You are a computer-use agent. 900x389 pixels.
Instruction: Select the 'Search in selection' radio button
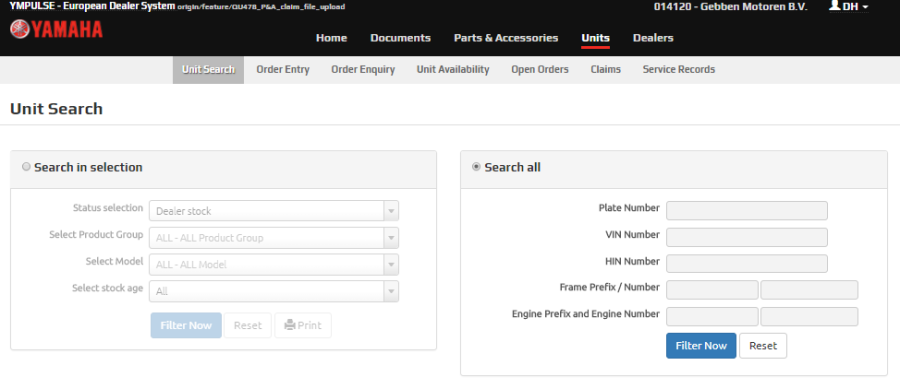point(26,167)
